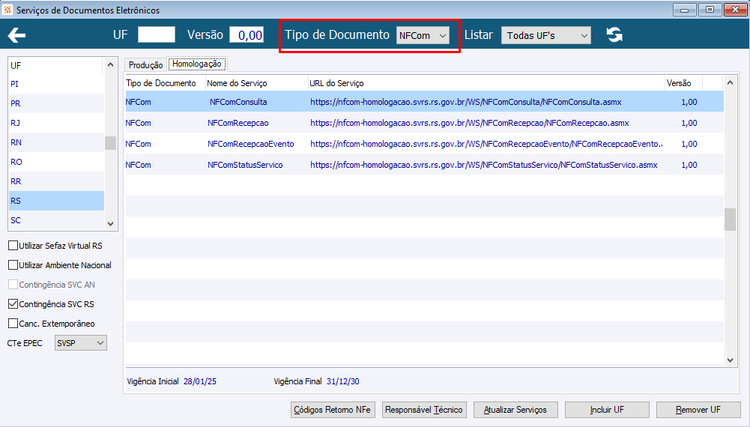Select PI in the UF list
This screenshot has height=427, width=750.
pos(56,84)
